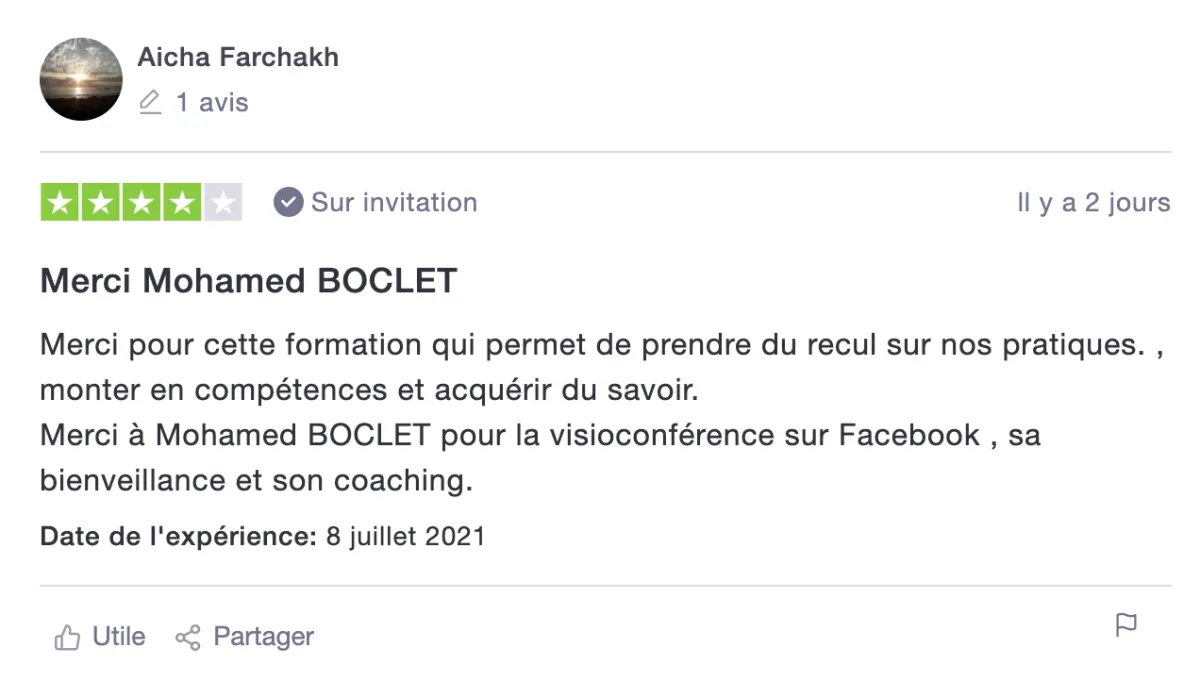Click the fourth green star
1200x698 pixels.
coord(182,203)
